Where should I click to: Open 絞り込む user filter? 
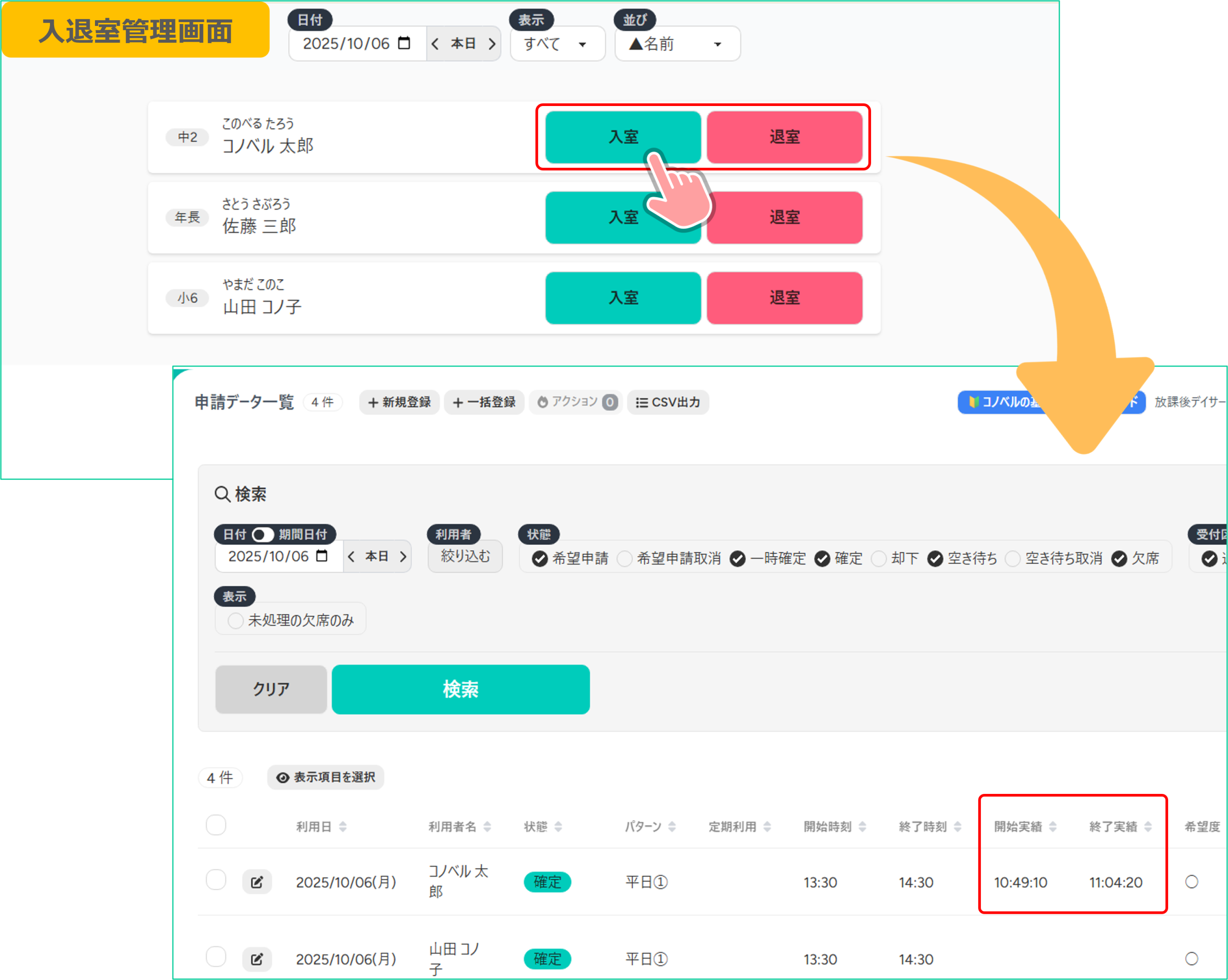[x=465, y=556]
